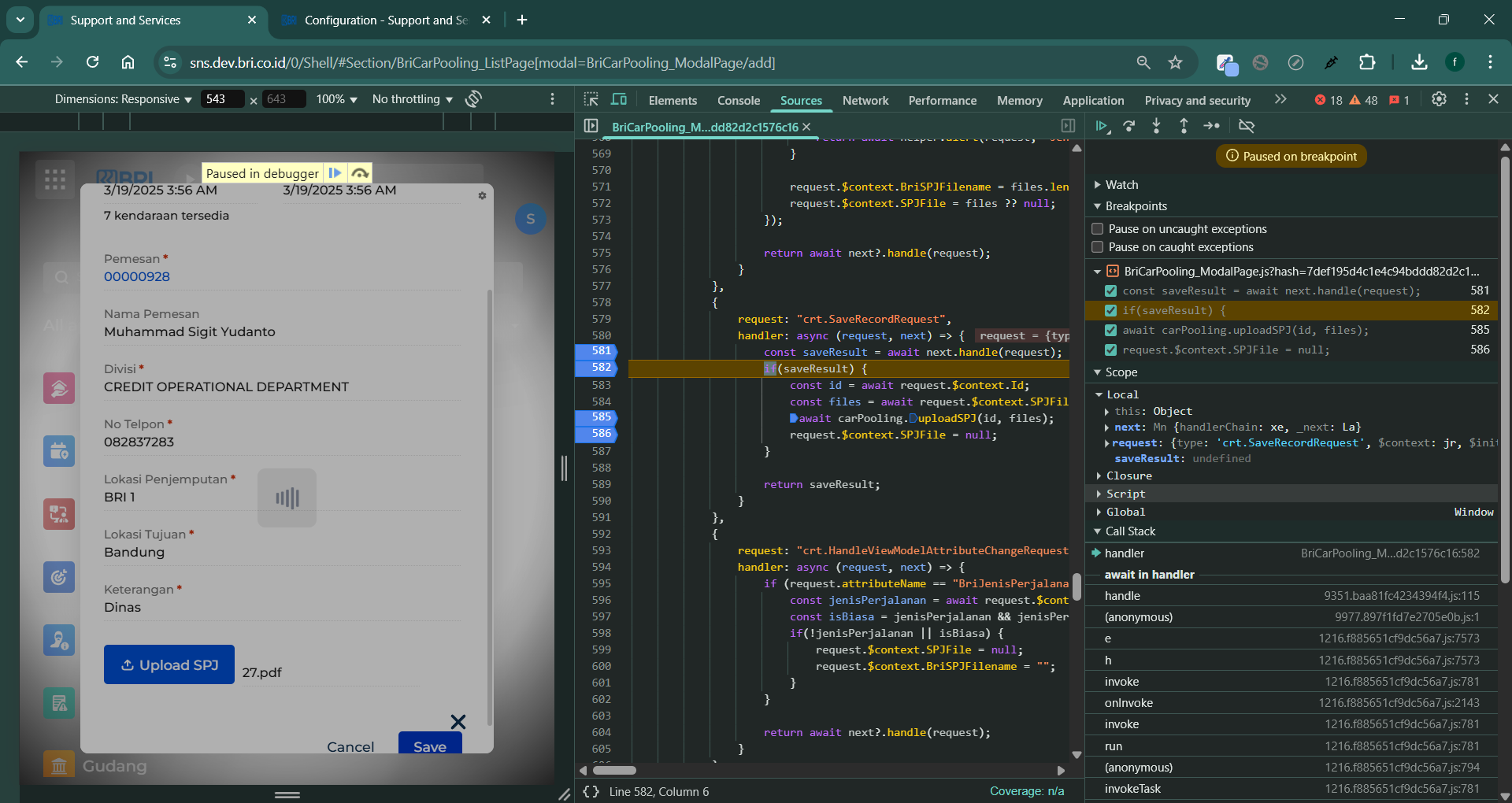
Task: Toggle the Sources navigator sidebar
Action: point(591,126)
